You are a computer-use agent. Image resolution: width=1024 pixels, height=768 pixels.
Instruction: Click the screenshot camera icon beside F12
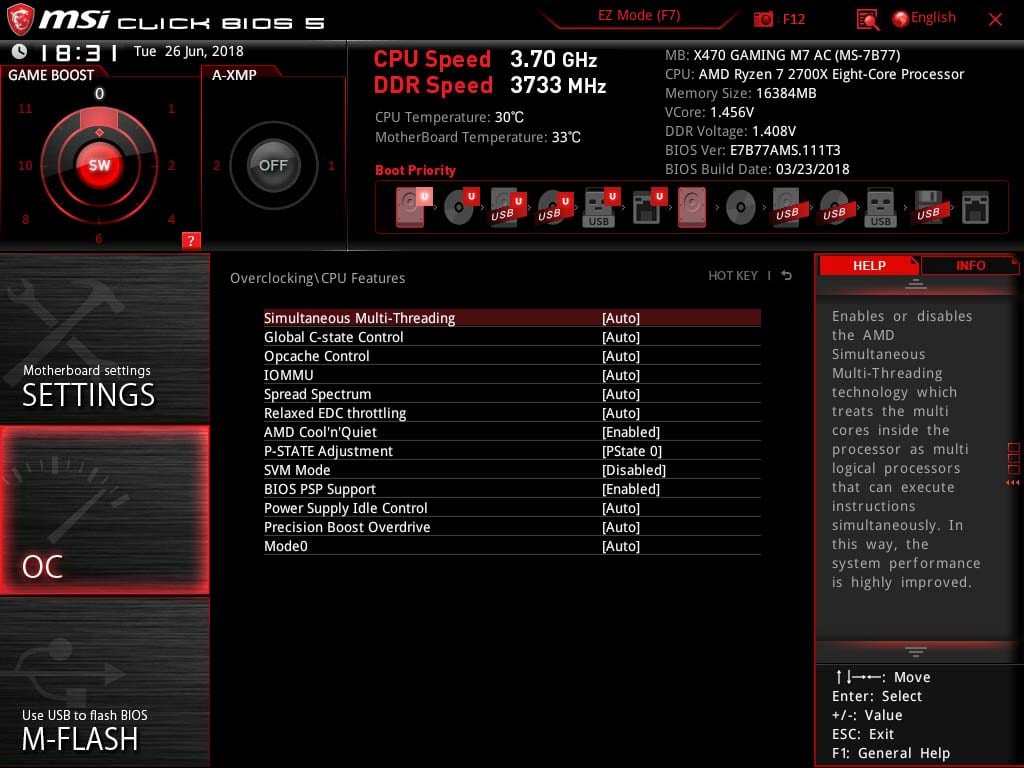tap(763, 19)
